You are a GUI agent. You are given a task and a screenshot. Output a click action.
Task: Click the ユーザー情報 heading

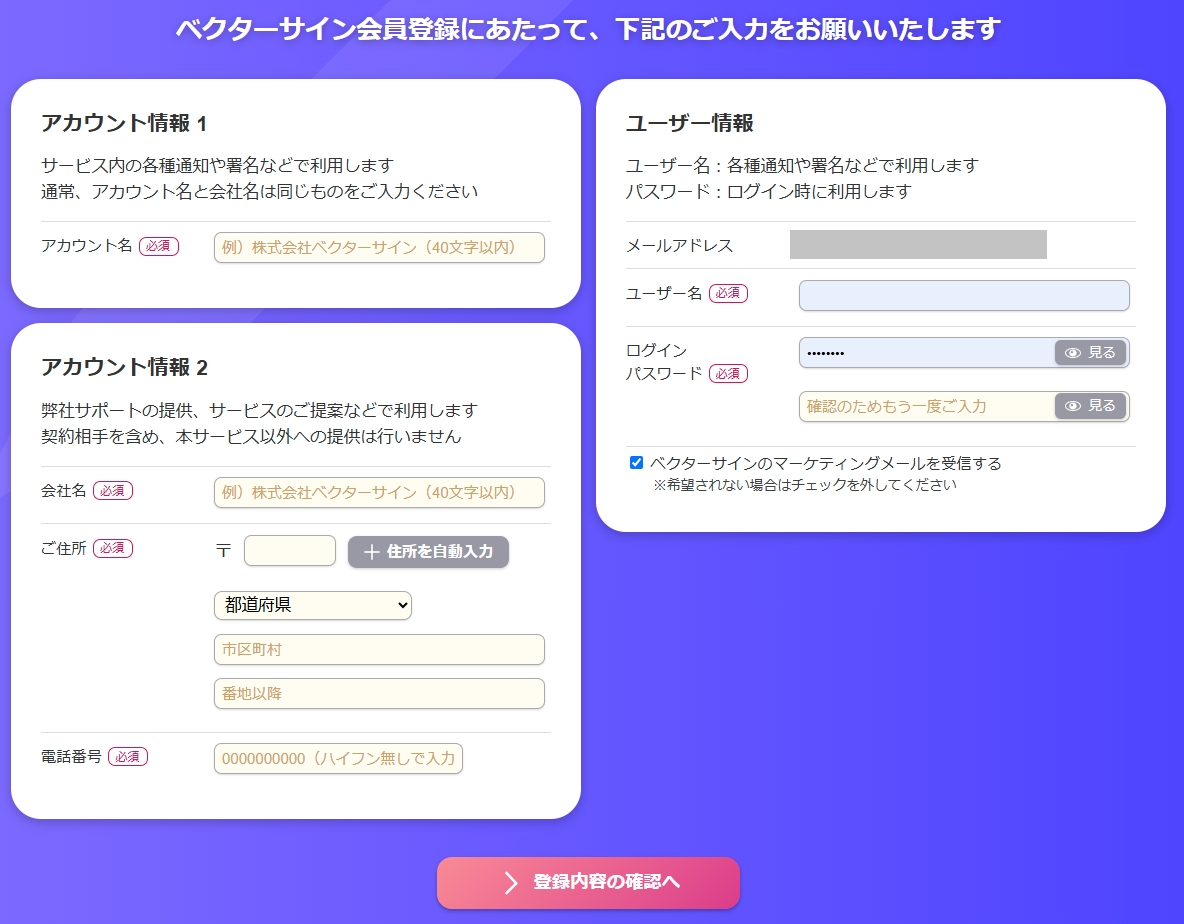pos(689,123)
